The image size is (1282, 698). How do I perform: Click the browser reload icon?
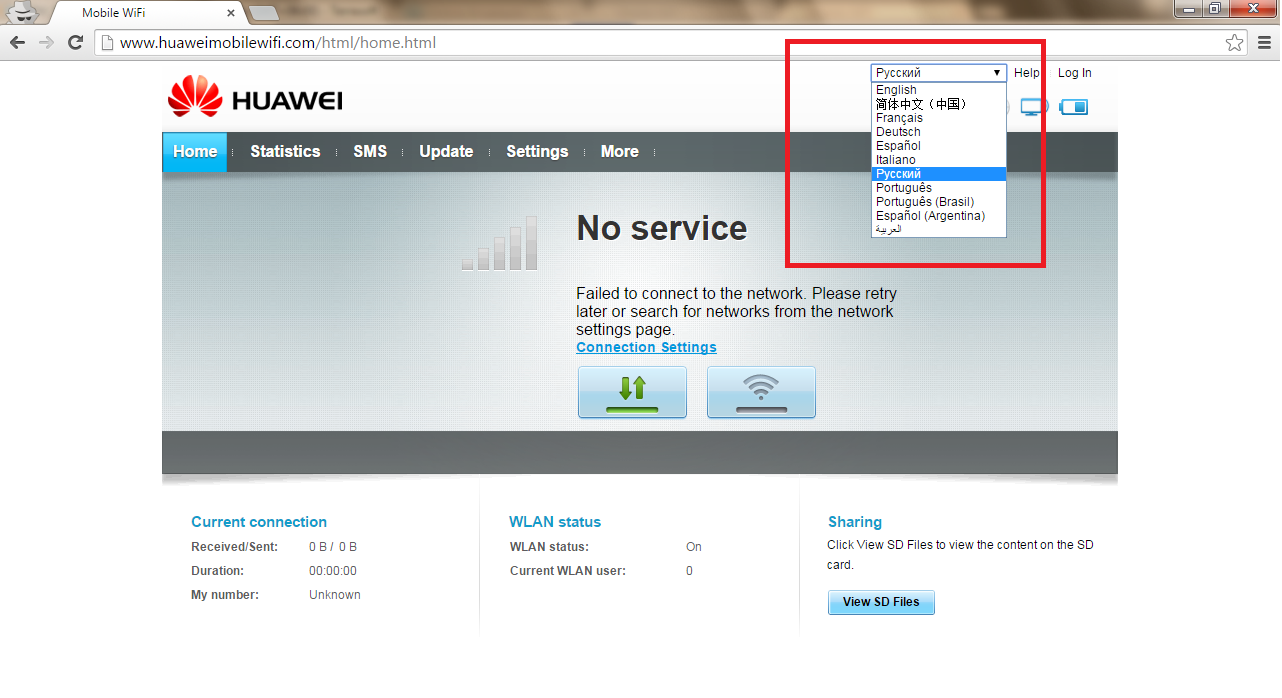tap(75, 42)
